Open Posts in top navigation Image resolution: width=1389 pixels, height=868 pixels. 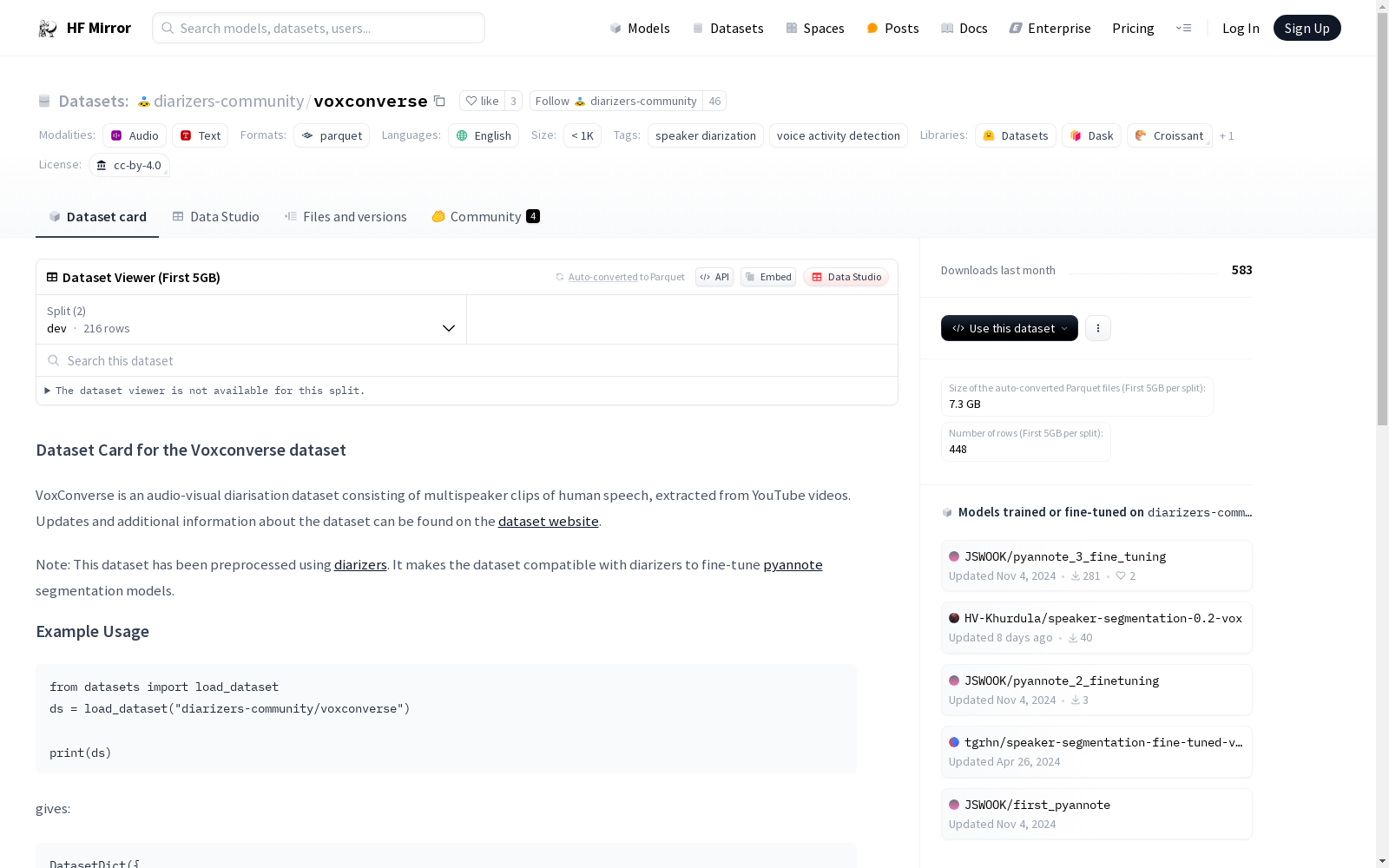click(892, 28)
